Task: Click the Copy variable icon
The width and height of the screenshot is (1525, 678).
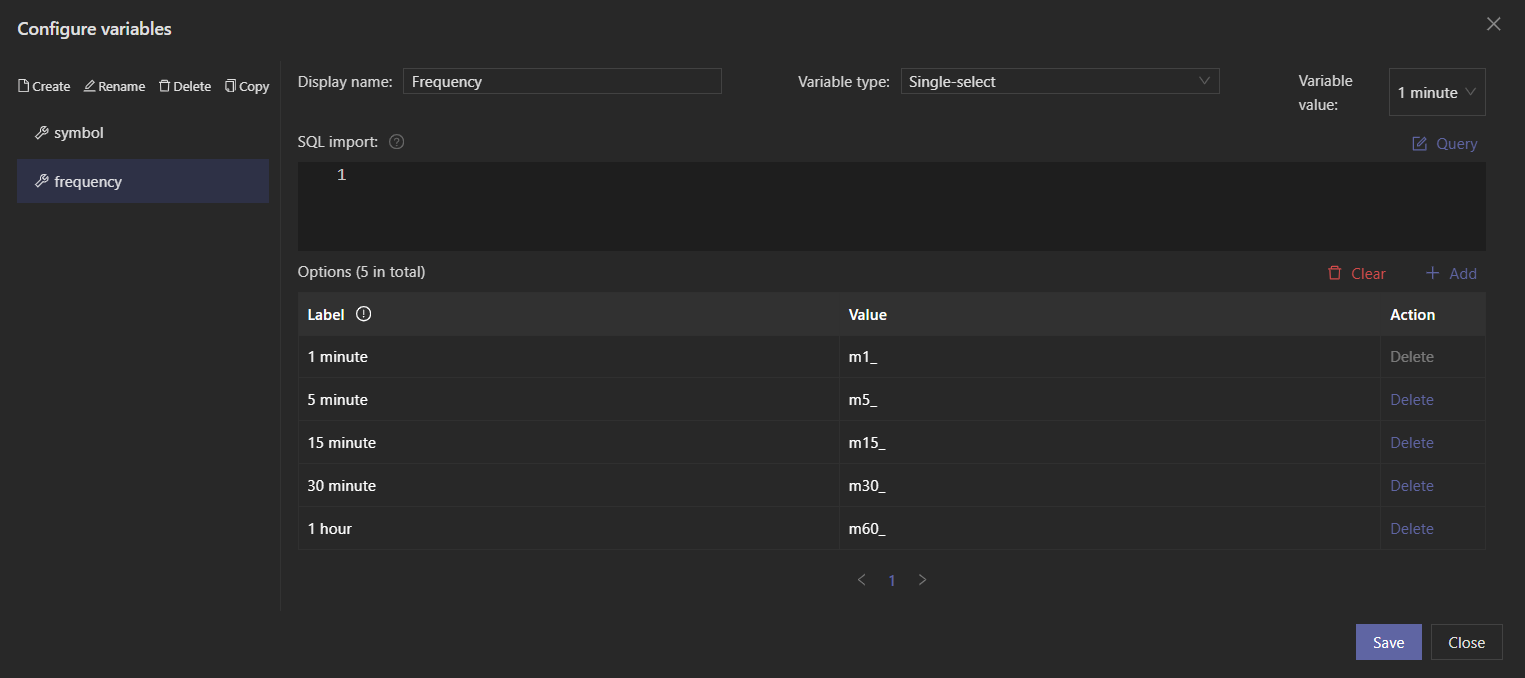Action: [231, 87]
